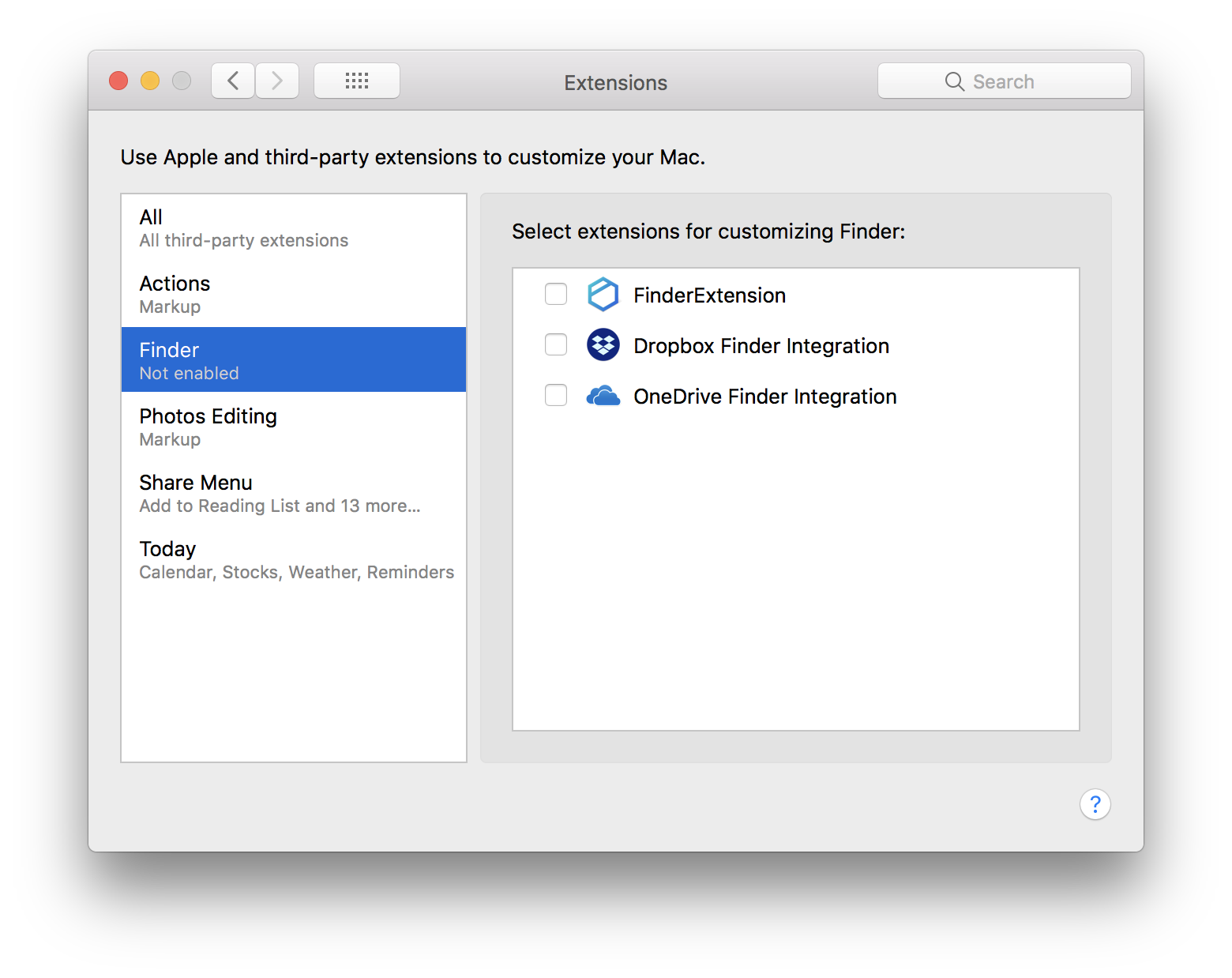Image resolution: width=1232 pixels, height=978 pixels.
Task: Click the OneDrive cloud icon
Action: [x=603, y=396]
